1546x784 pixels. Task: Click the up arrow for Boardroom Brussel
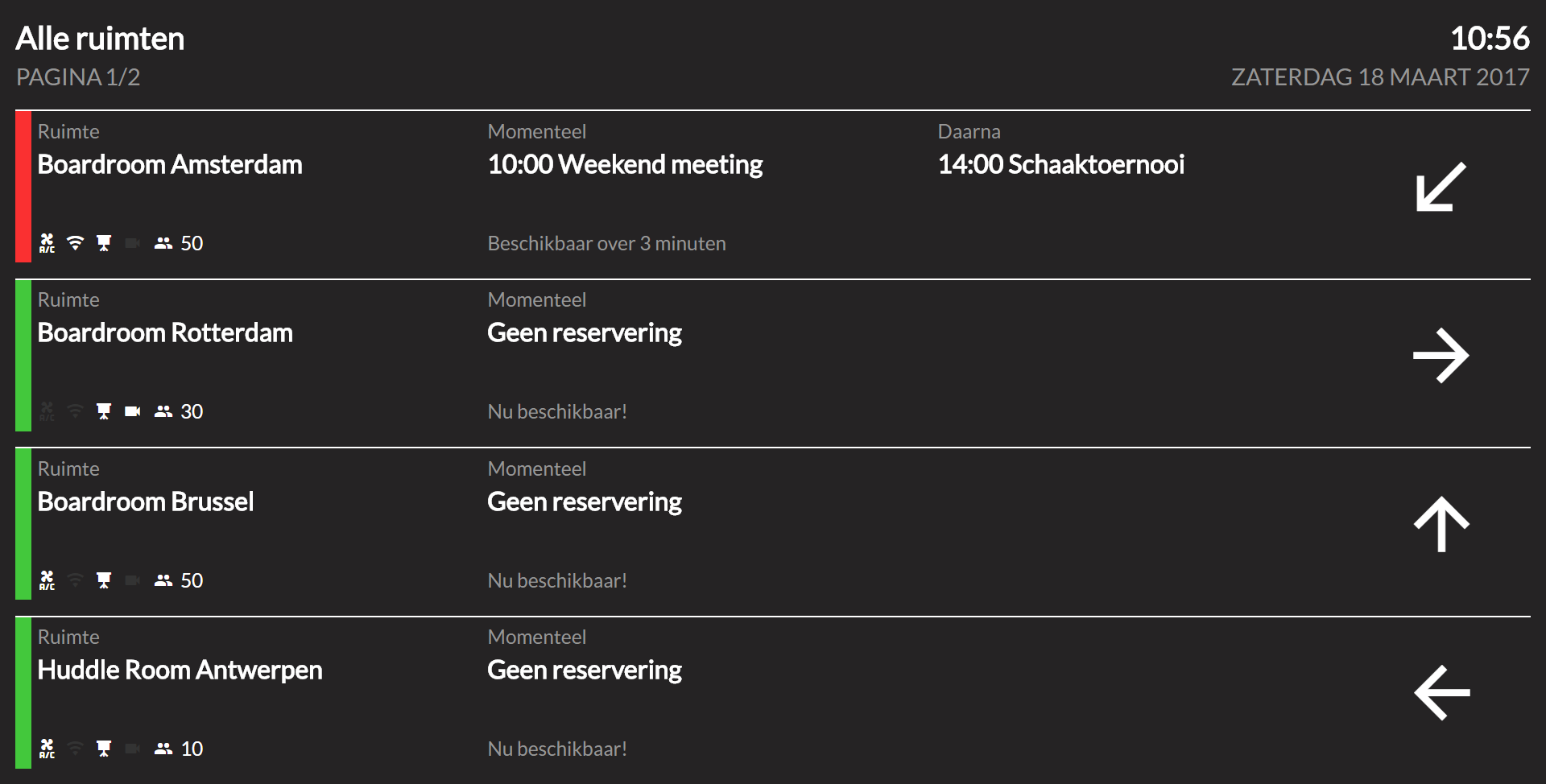(1441, 524)
